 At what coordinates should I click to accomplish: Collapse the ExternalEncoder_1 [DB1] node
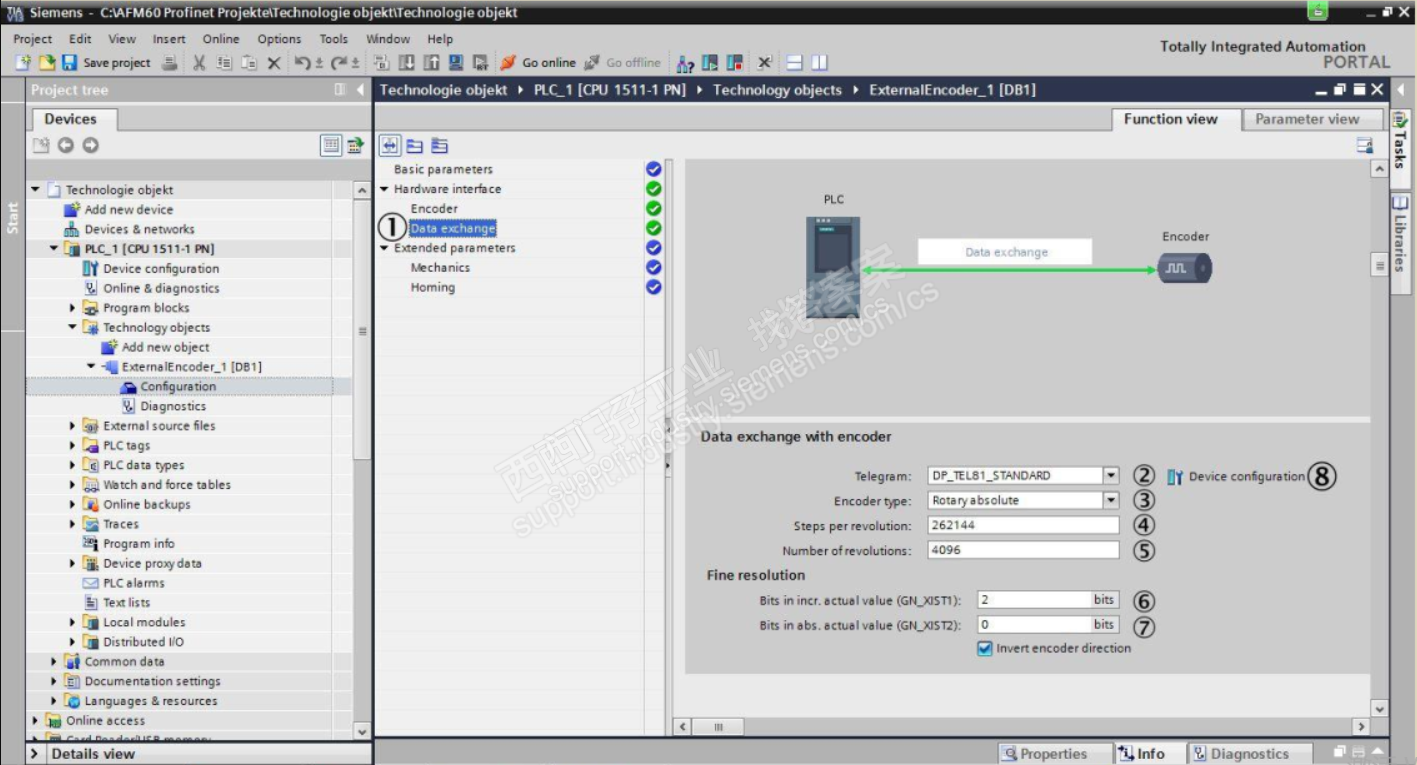coord(92,367)
